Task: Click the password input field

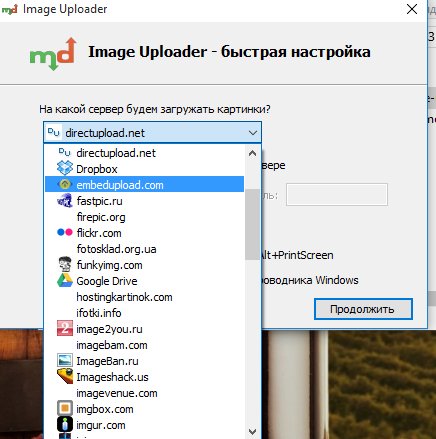Action: (x=337, y=194)
